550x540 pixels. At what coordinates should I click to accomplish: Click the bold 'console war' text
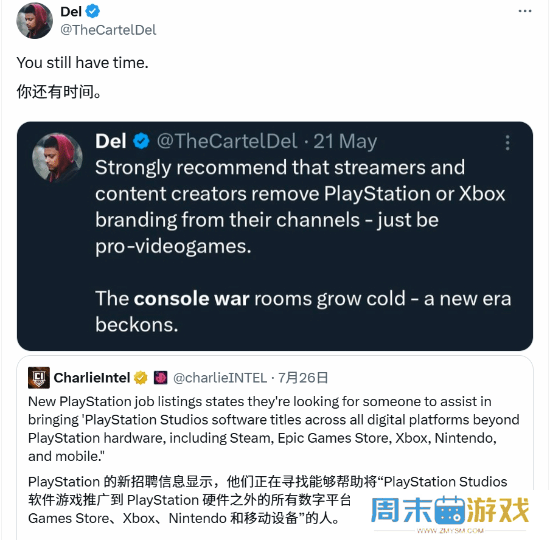coord(192,299)
